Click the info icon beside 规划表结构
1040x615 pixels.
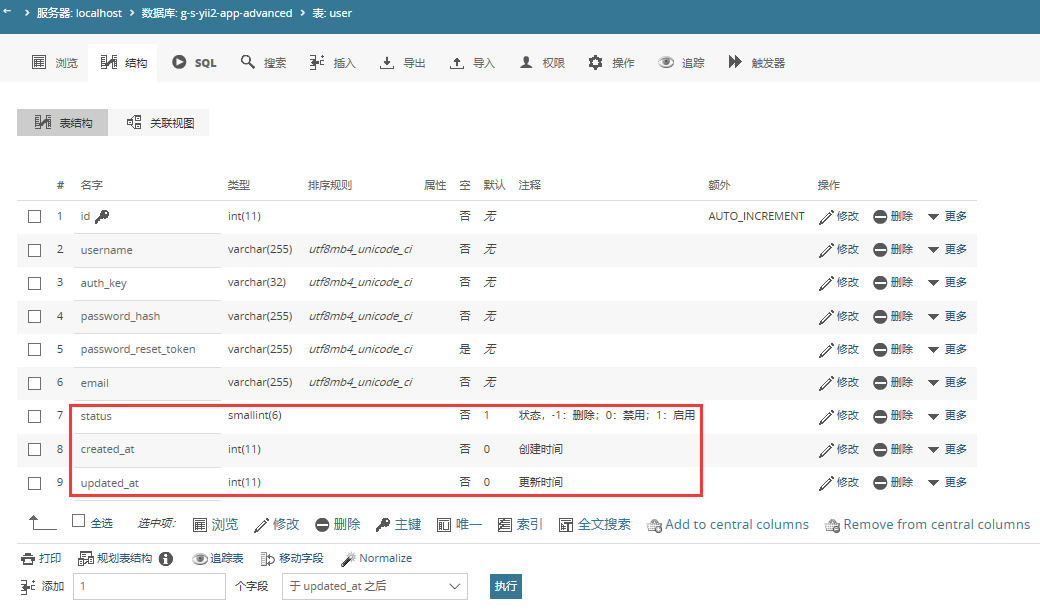(x=166, y=559)
